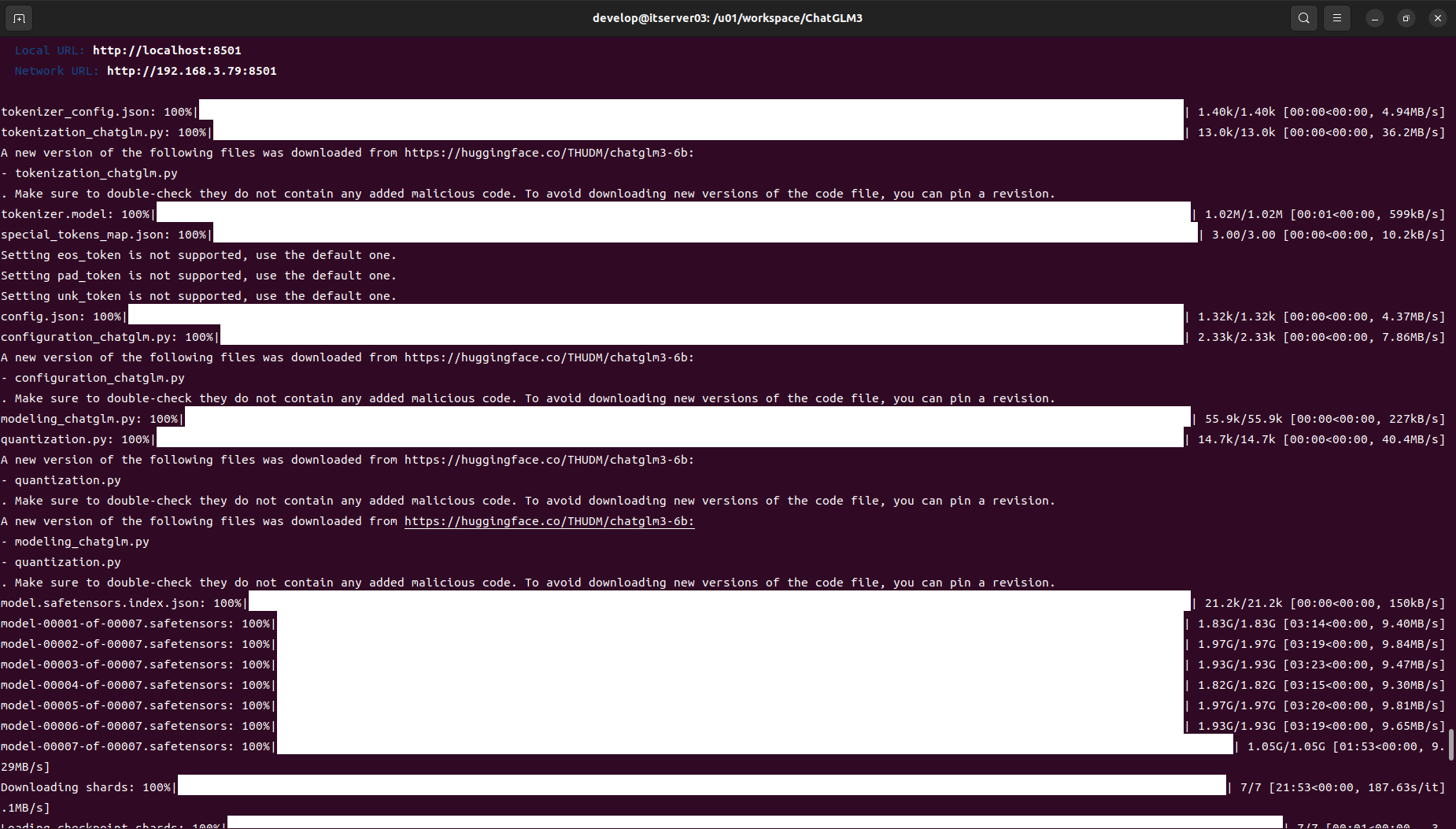1456x829 pixels.
Task: Close the terminal window
Action: click(1438, 18)
